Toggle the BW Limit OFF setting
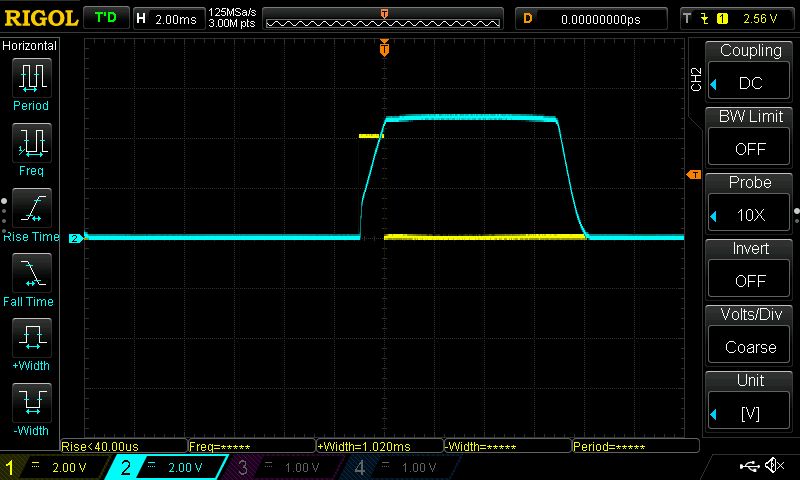Viewport: 800px width, 480px height. [x=749, y=148]
